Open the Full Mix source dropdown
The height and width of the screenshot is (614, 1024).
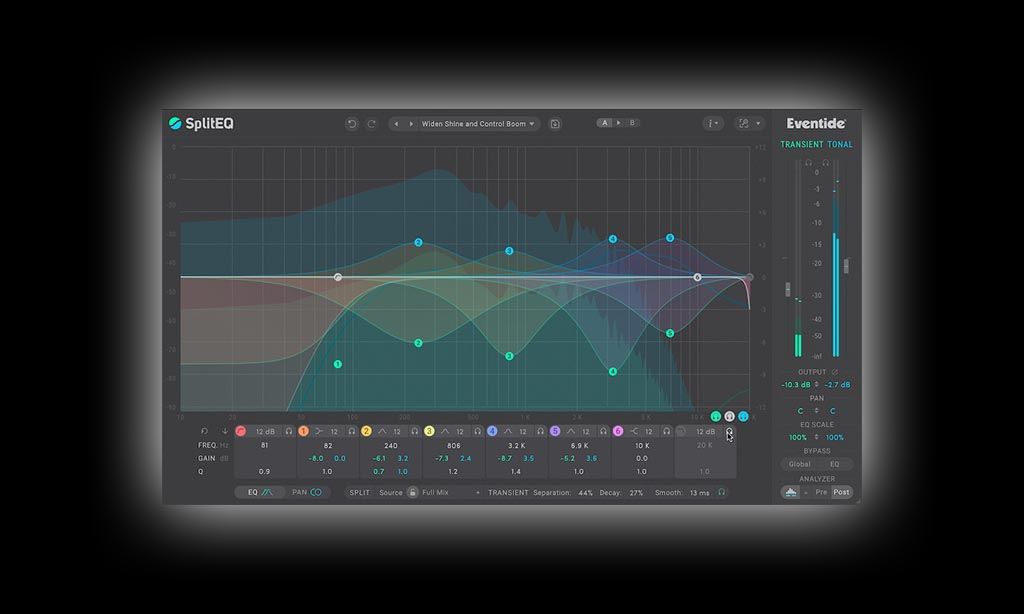tap(451, 493)
